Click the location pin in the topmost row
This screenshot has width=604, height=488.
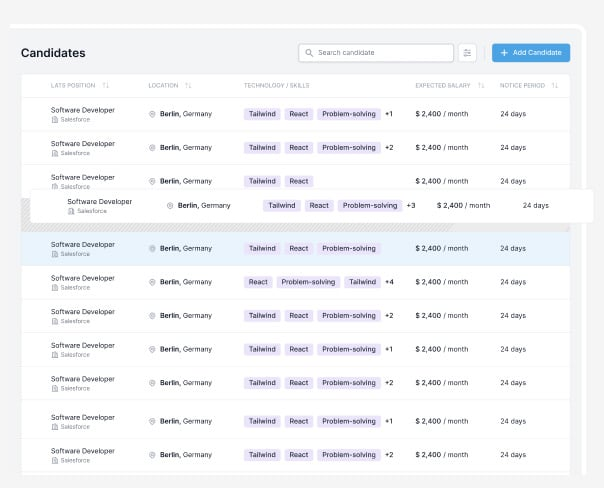(x=152, y=114)
